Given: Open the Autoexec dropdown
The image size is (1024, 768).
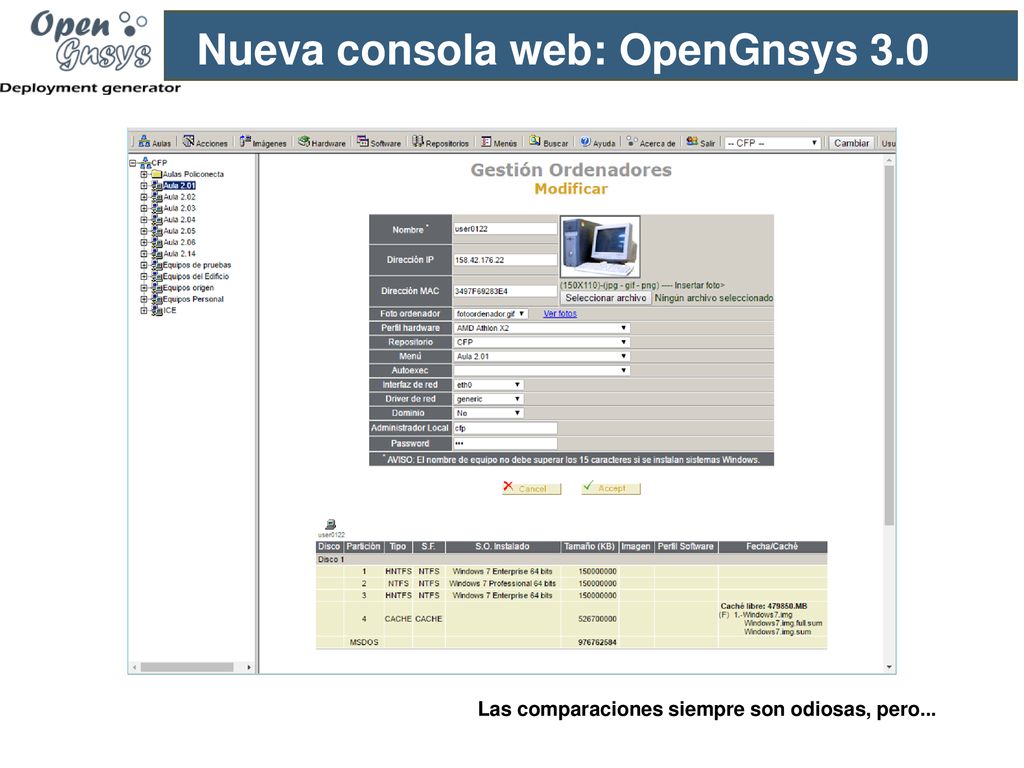Looking at the screenshot, I should pos(542,370).
